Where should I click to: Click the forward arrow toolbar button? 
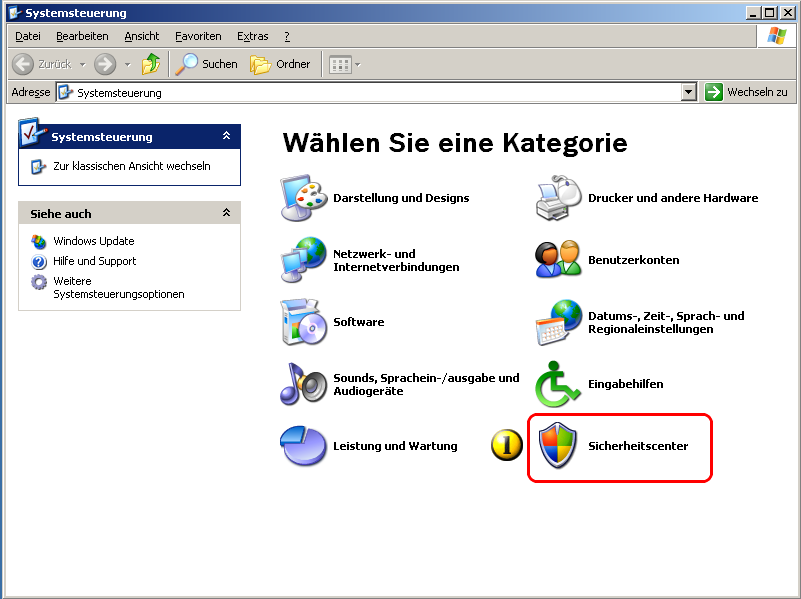click(x=105, y=64)
